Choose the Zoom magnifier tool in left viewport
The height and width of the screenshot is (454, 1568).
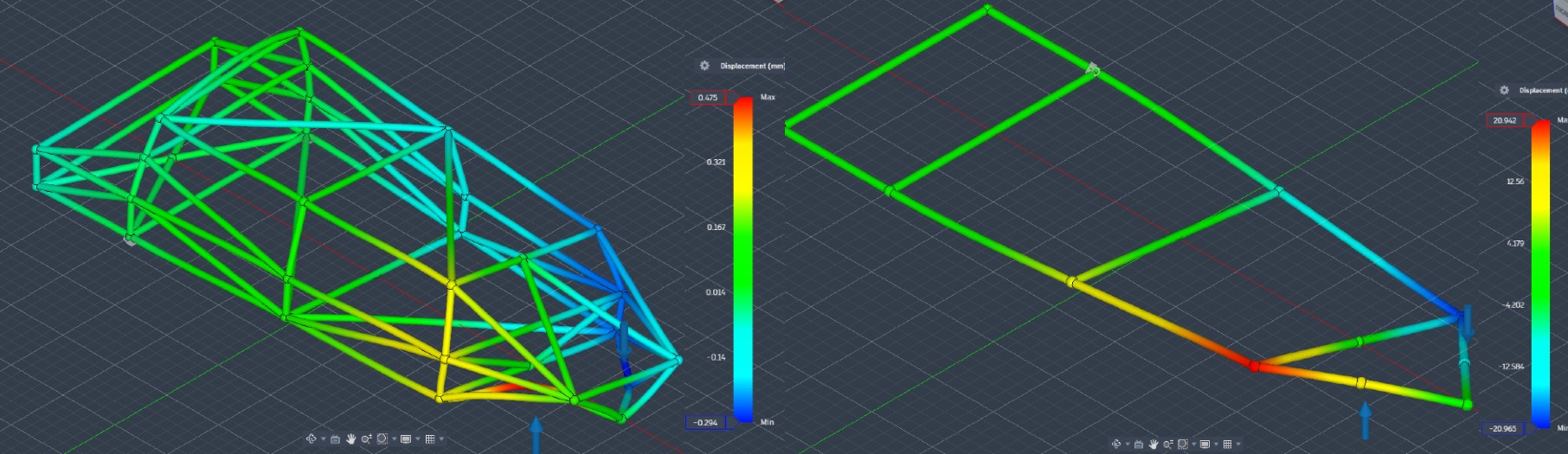click(367, 438)
